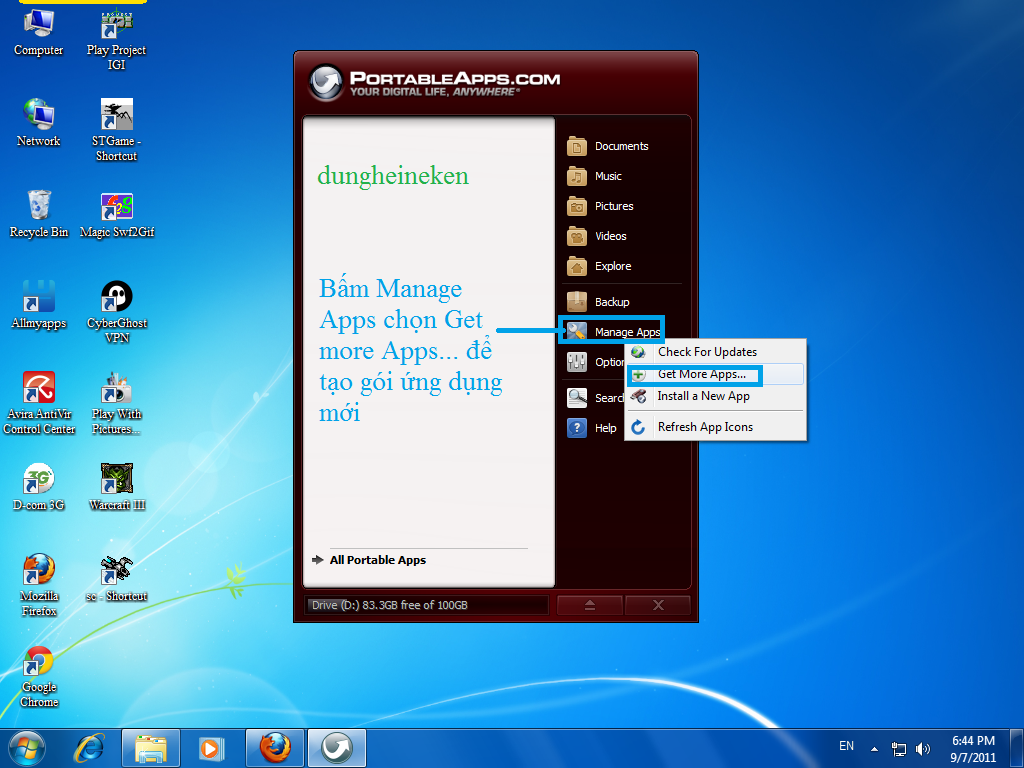Click the PortableApps.com logo icon

point(325,82)
